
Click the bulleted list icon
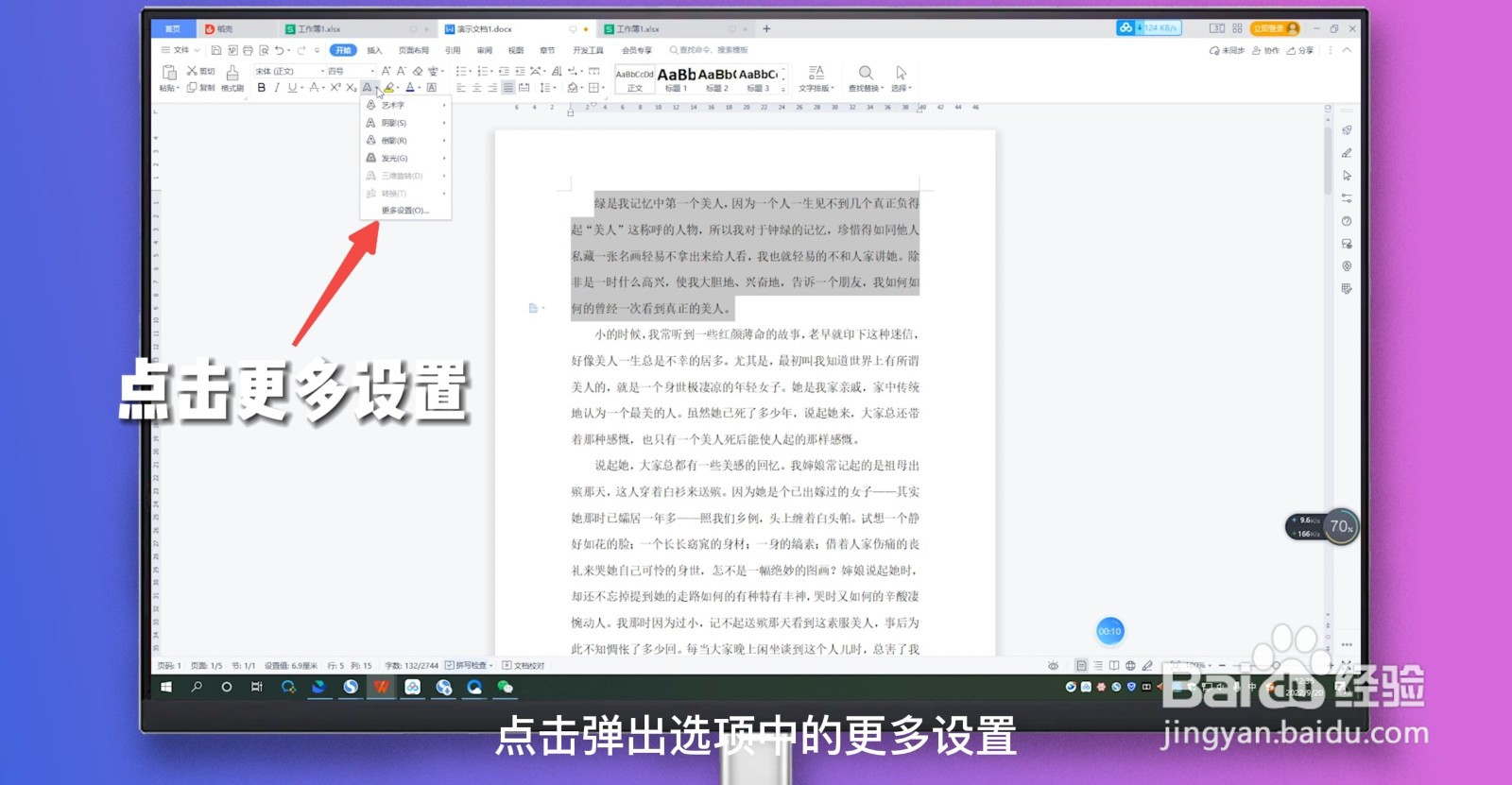pos(461,71)
